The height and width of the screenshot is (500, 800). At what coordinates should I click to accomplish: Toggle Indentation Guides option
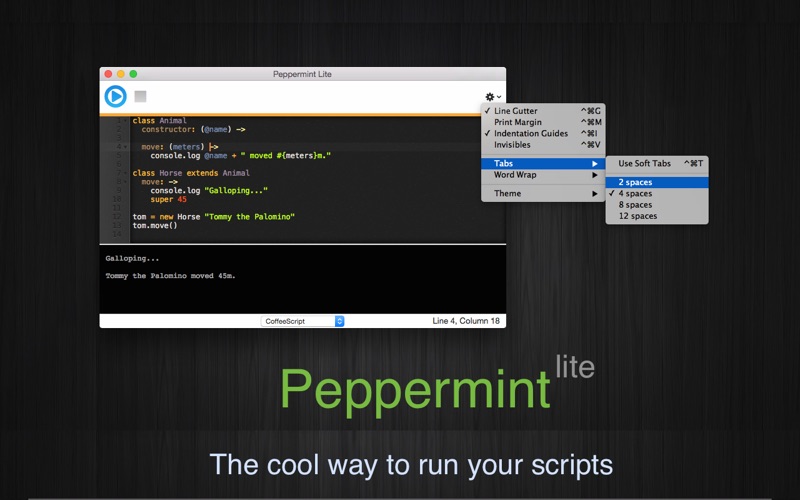543,133
